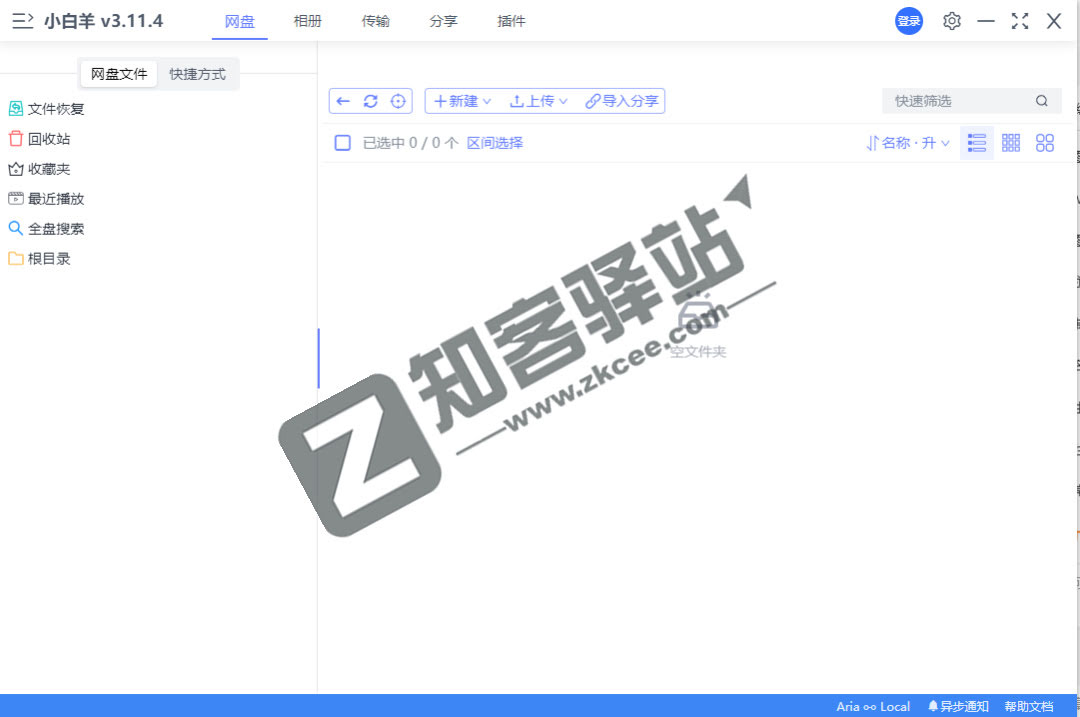The image size is (1080, 717).
Task: Switch to the 相册 albums tab
Action: tap(308, 21)
